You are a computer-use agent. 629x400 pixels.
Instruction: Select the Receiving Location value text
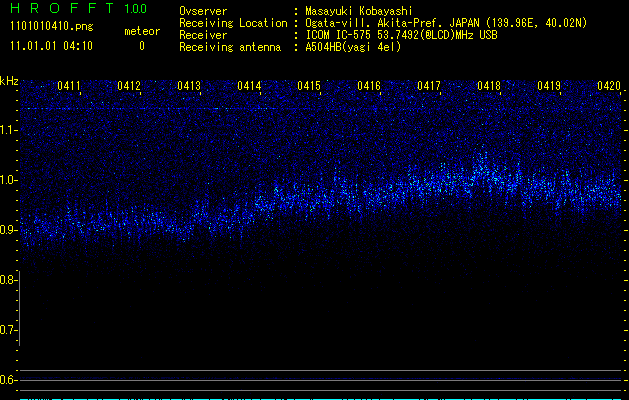(x=447, y=23)
